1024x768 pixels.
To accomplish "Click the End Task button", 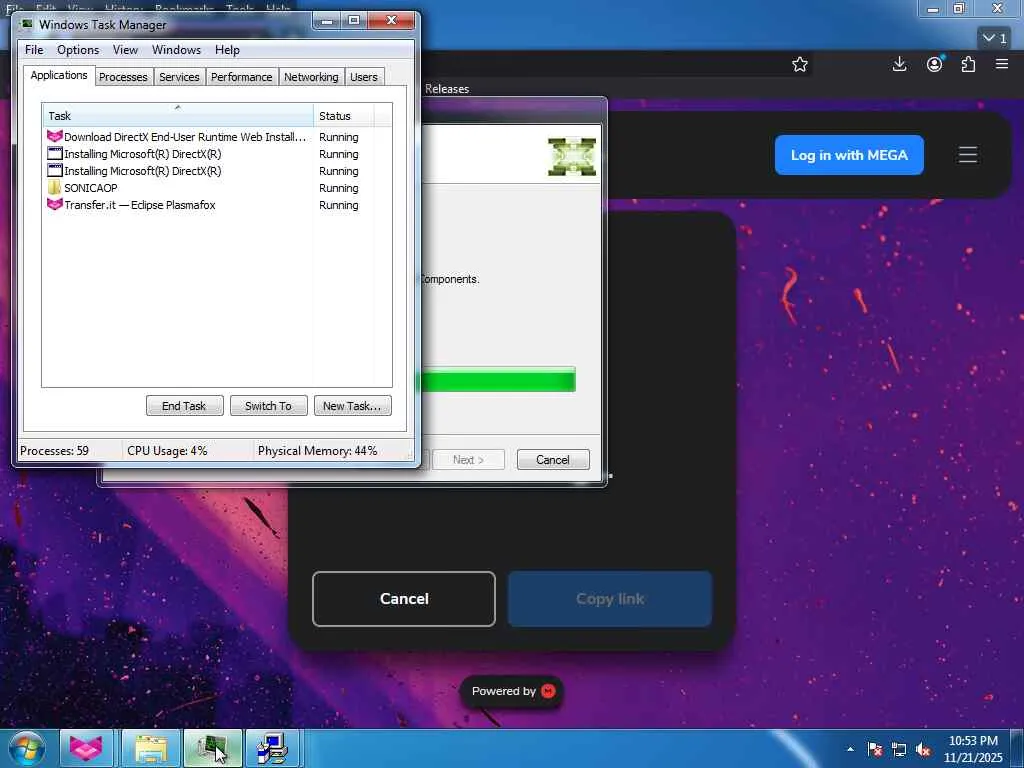I will click(184, 406).
